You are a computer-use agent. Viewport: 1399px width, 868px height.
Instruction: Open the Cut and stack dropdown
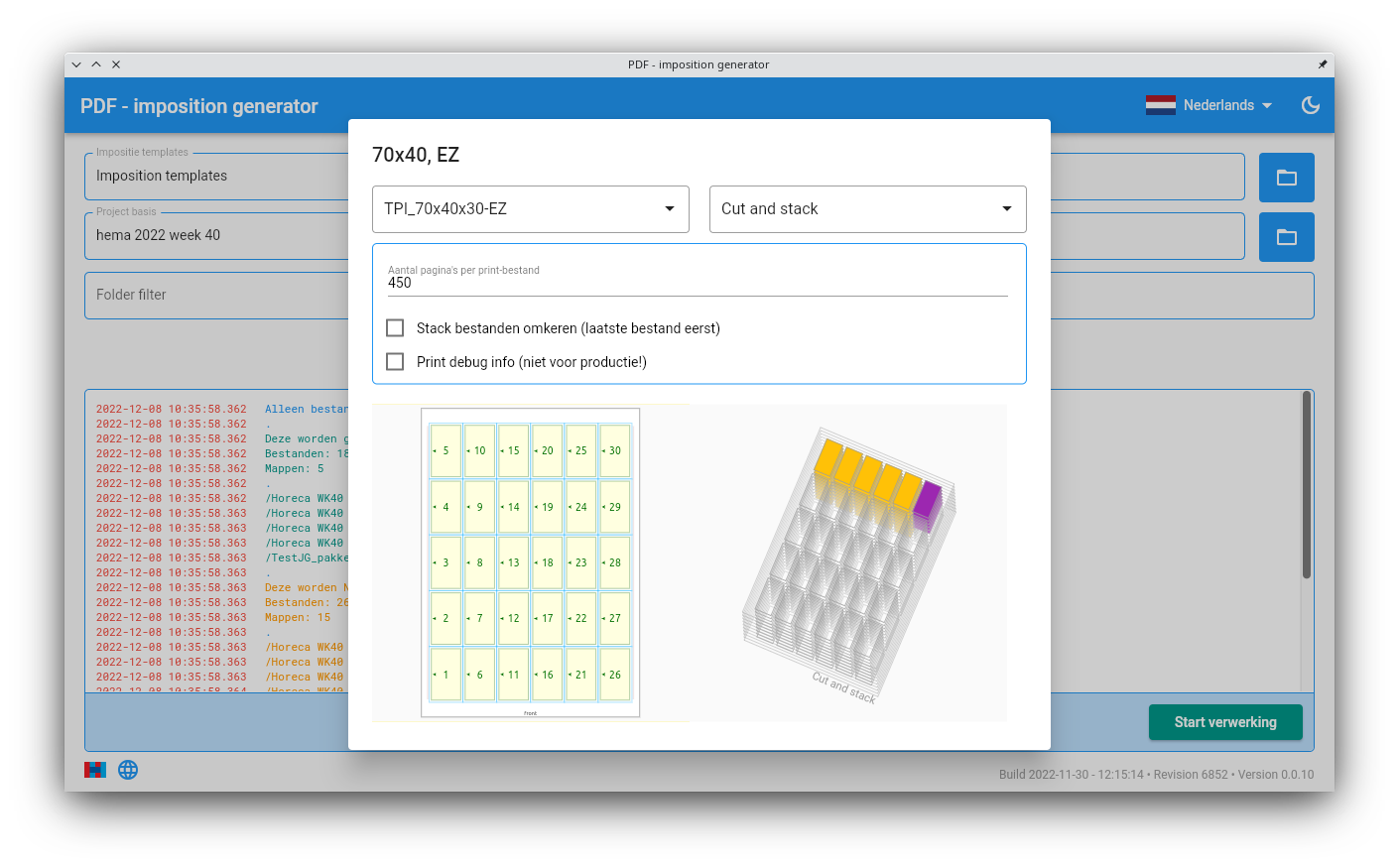[x=867, y=209]
